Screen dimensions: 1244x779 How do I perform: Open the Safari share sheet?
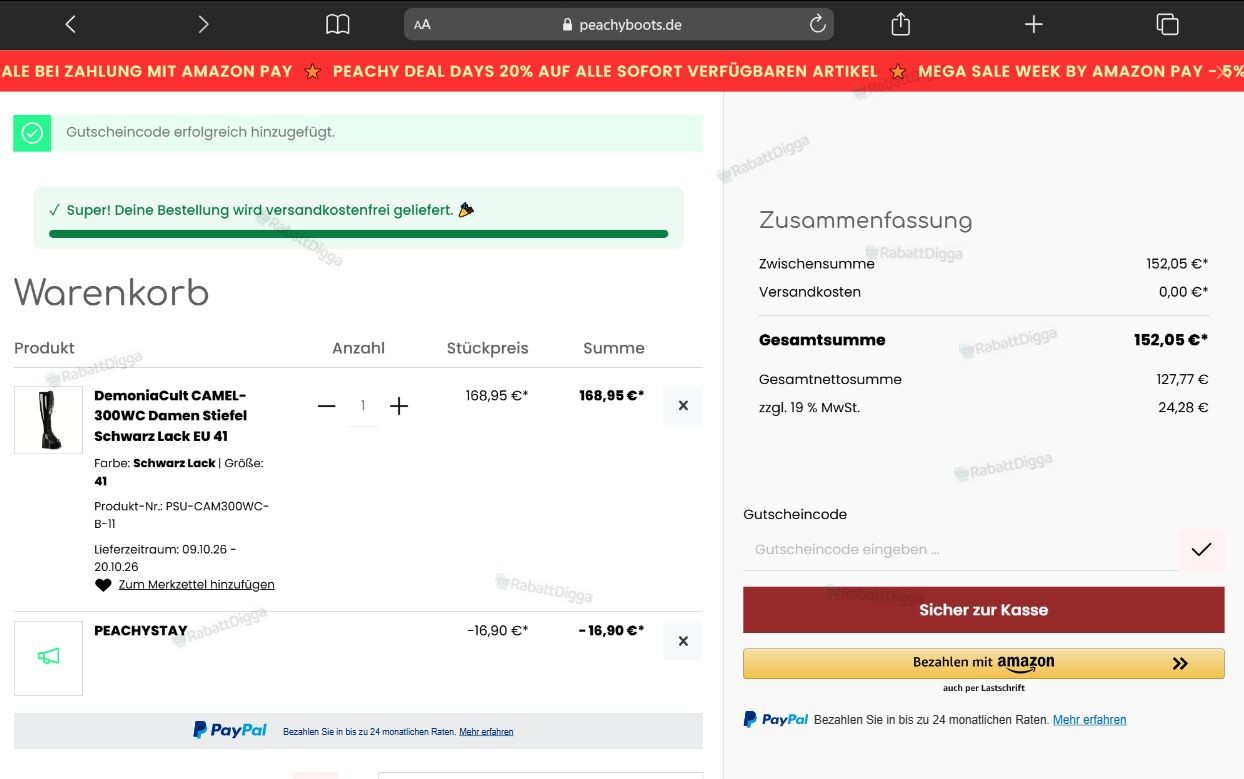coord(900,24)
